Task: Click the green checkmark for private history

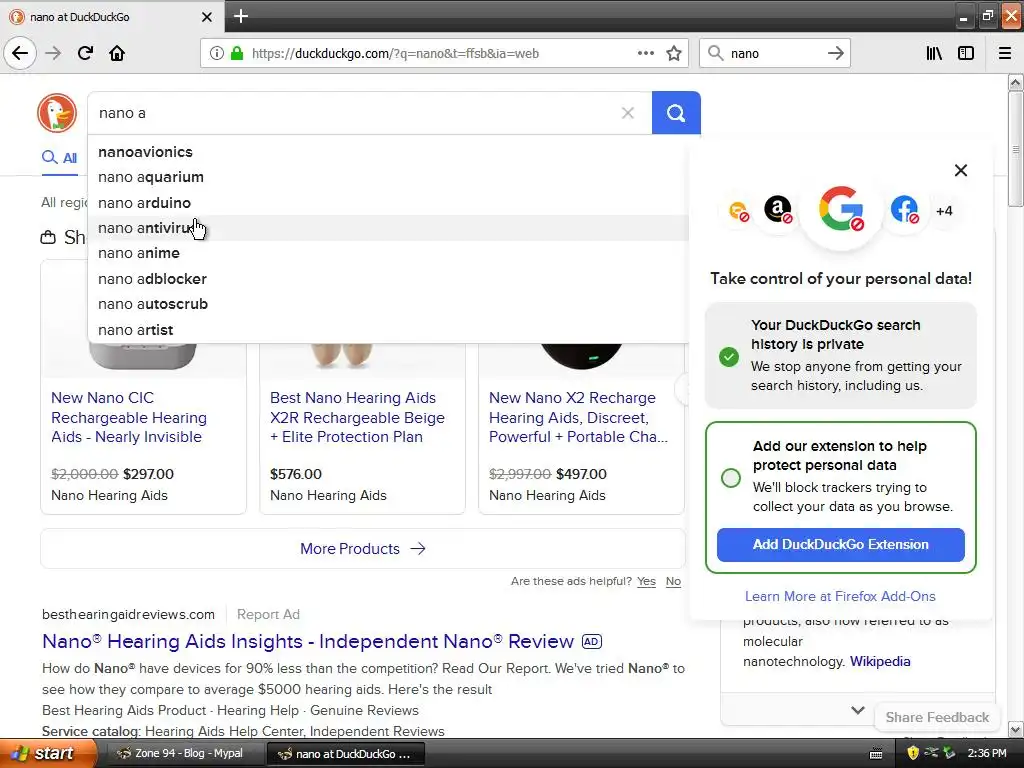Action: coord(729,357)
